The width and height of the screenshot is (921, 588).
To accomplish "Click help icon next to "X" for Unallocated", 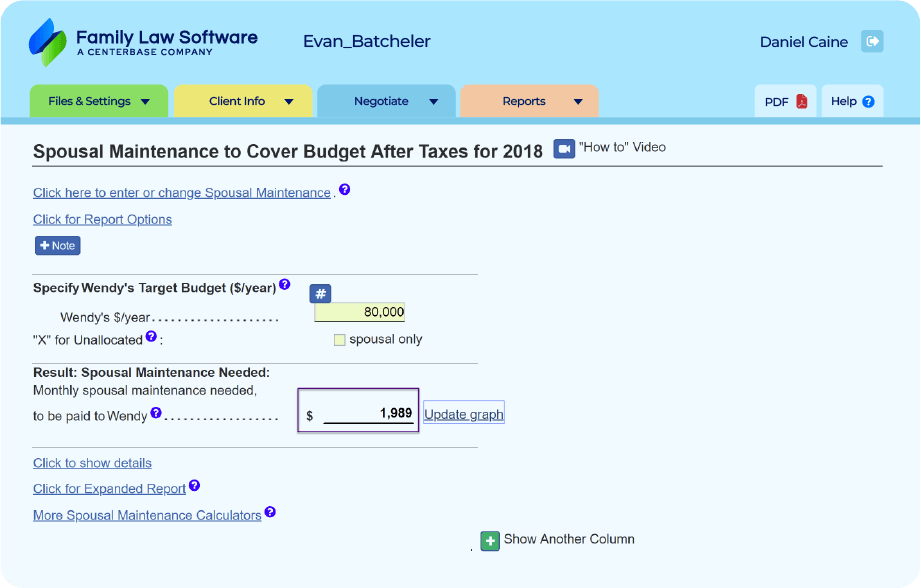I will (151, 337).
